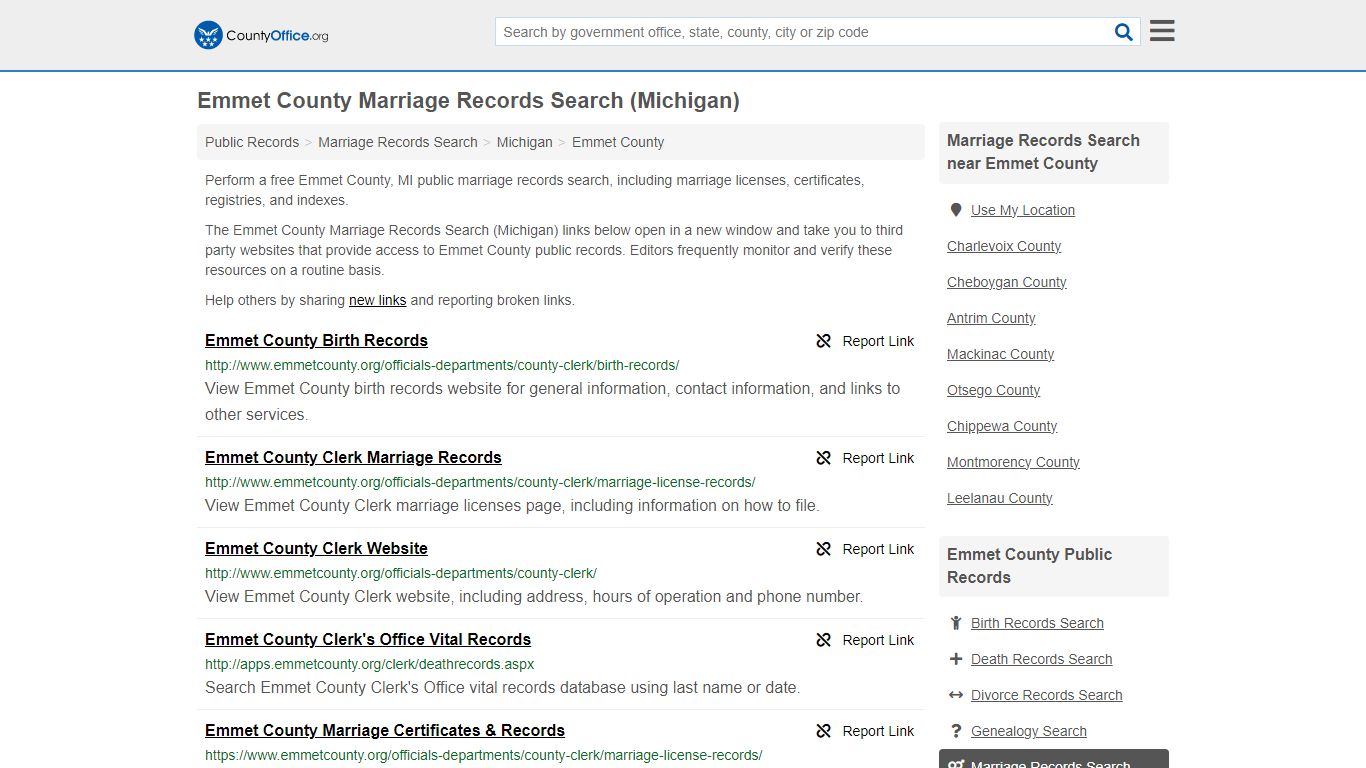The width and height of the screenshot is (1366, 768).
Task: Open Leelanau County link
Action: point(1000,498)
